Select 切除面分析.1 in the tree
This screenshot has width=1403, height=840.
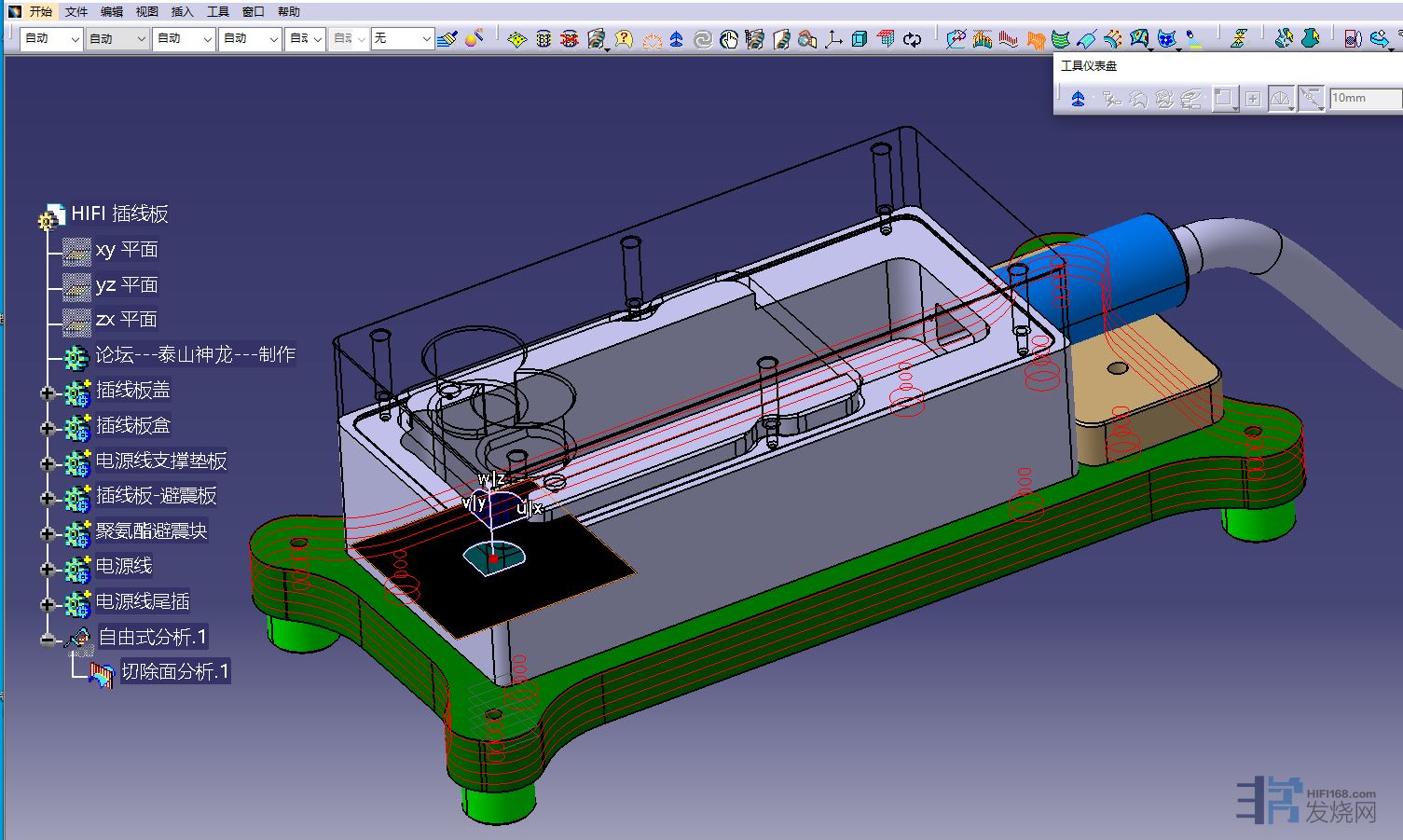click(x=175, y=671)
